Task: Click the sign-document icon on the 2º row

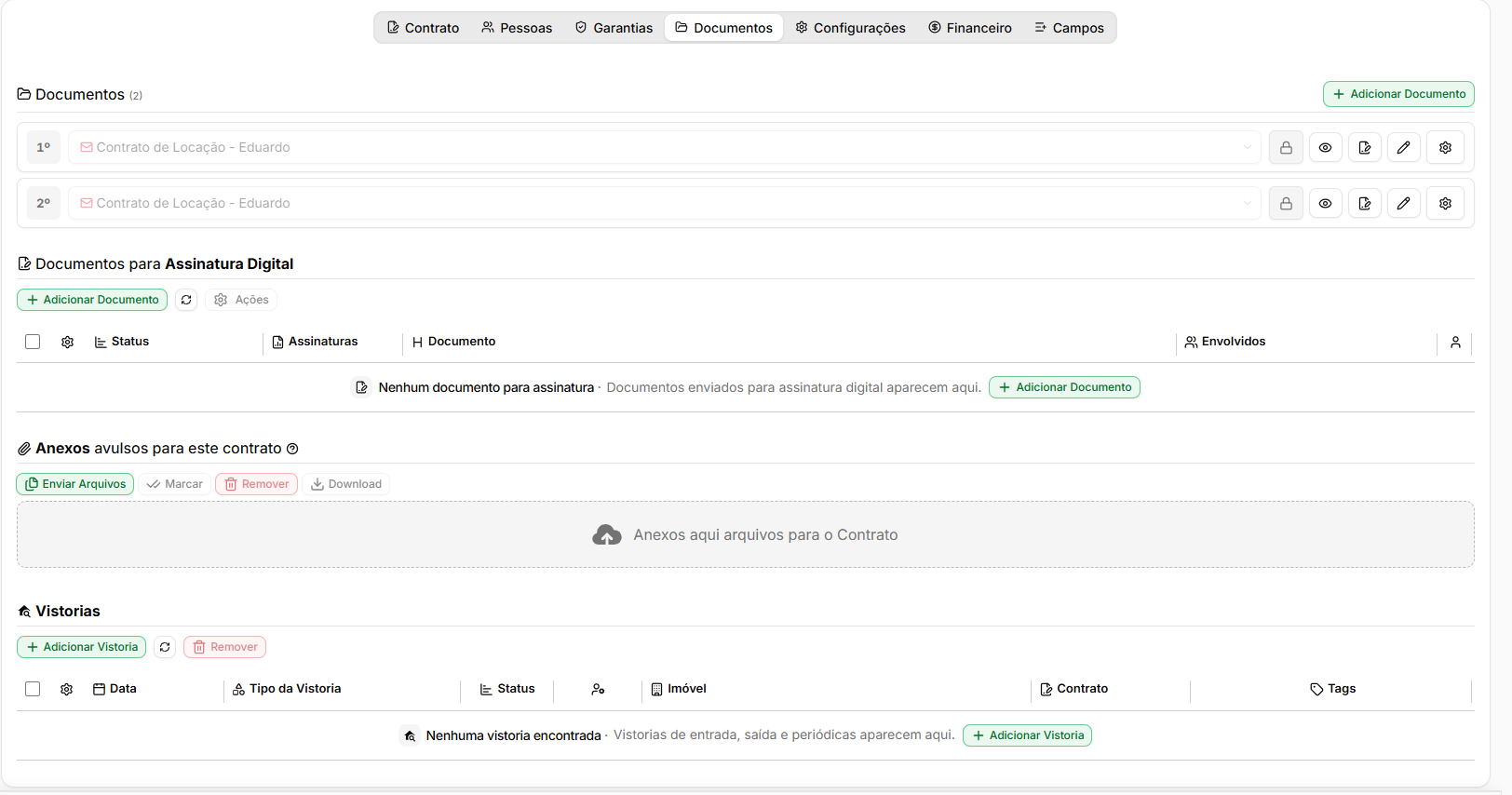Action: (1365, 203)
